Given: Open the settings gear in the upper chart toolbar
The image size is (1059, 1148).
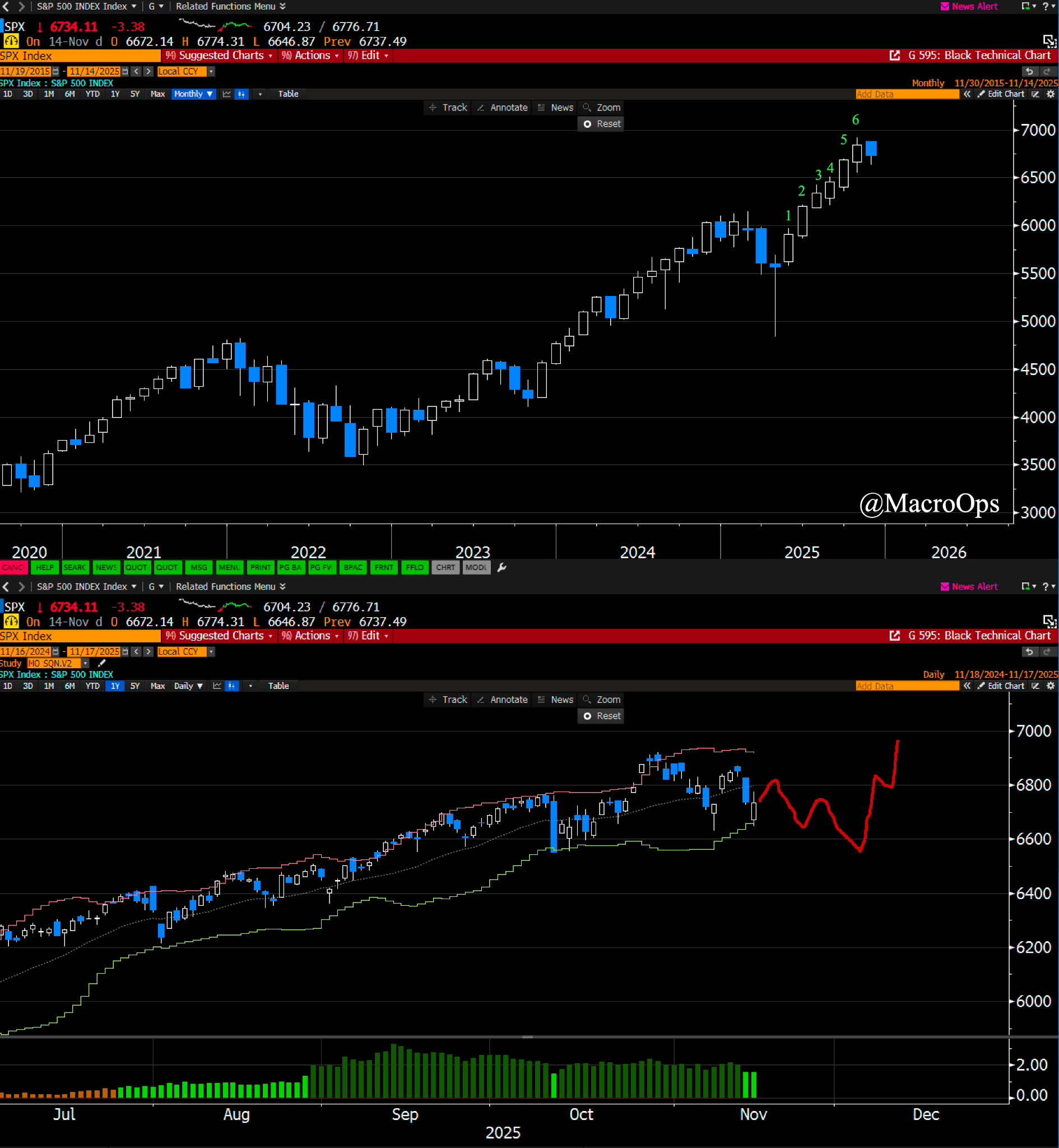Looking at the screenshot, I should (1051, 94).
